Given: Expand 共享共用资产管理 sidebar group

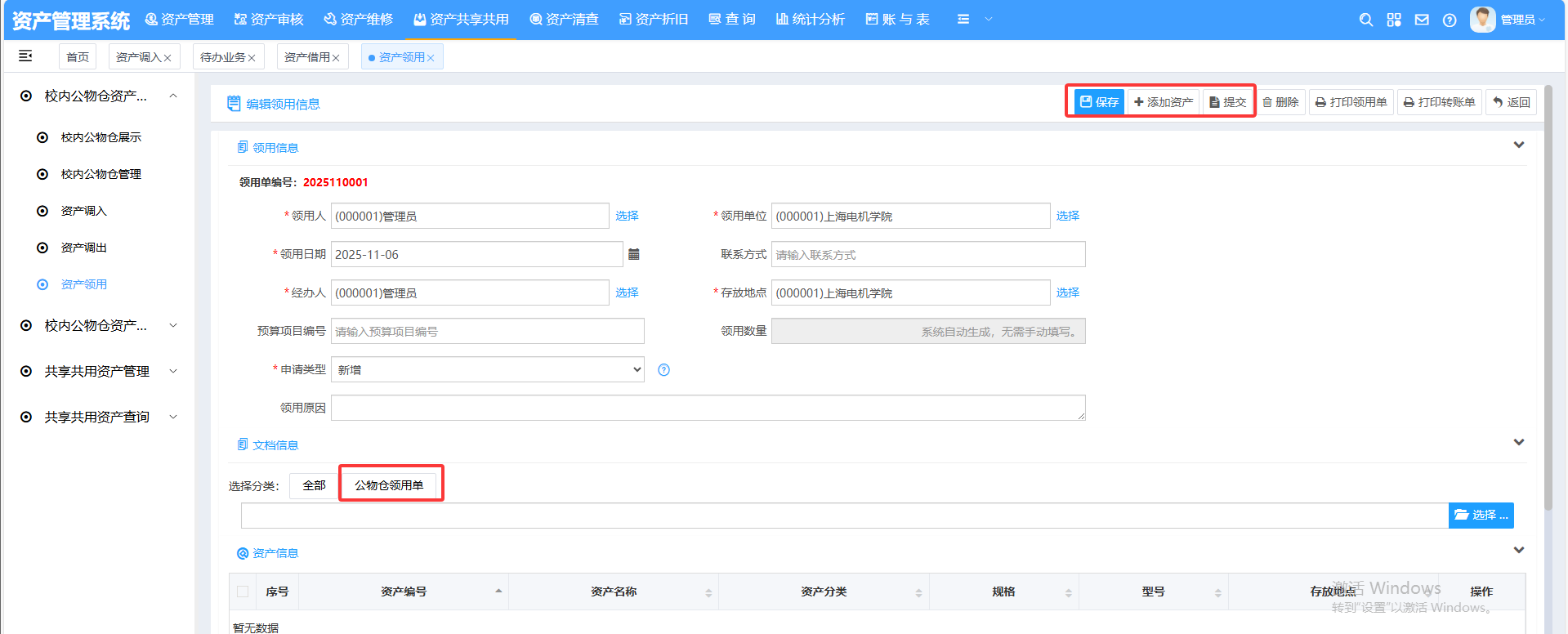Looking at the screenshot, I should coord(96,371).
